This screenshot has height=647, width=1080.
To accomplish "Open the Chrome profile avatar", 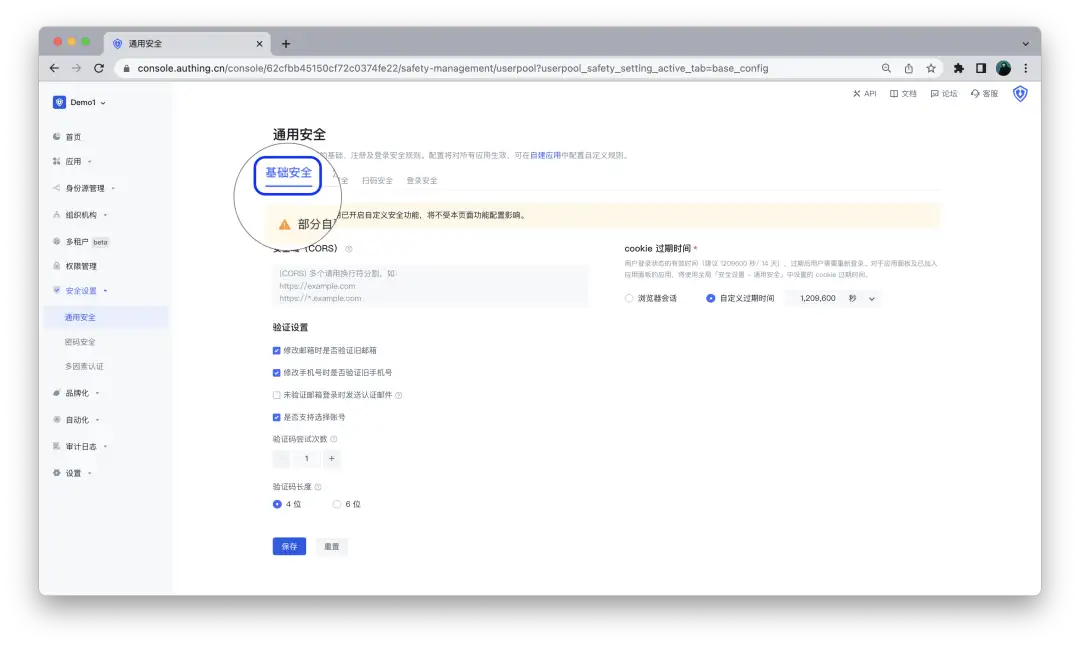I will (1004, 68).
